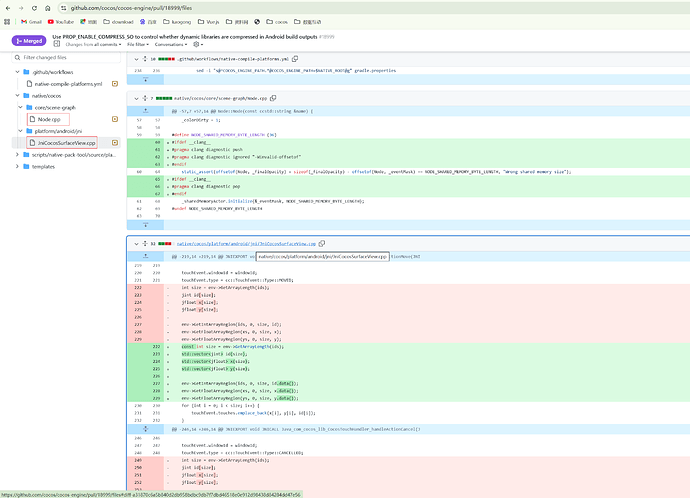Toggle the file tree sidebar icon

point(57,44)
